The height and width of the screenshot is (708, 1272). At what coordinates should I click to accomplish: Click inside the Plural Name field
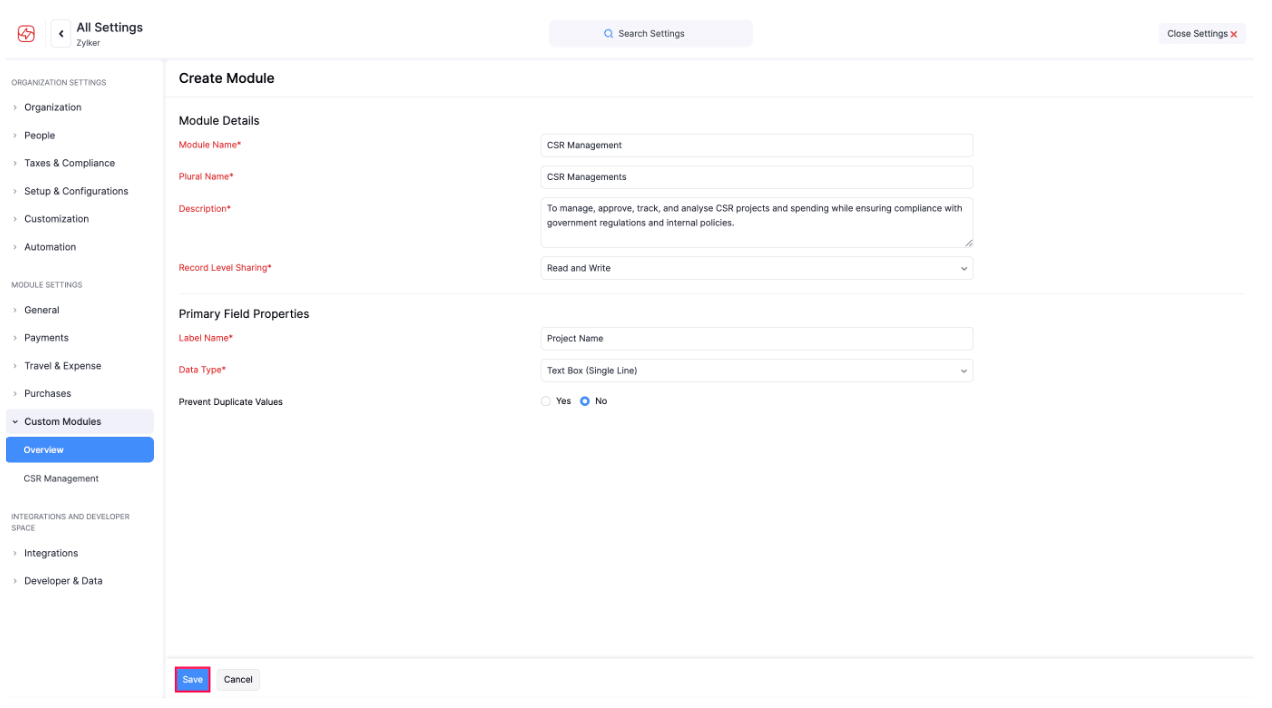pos(756,176)
